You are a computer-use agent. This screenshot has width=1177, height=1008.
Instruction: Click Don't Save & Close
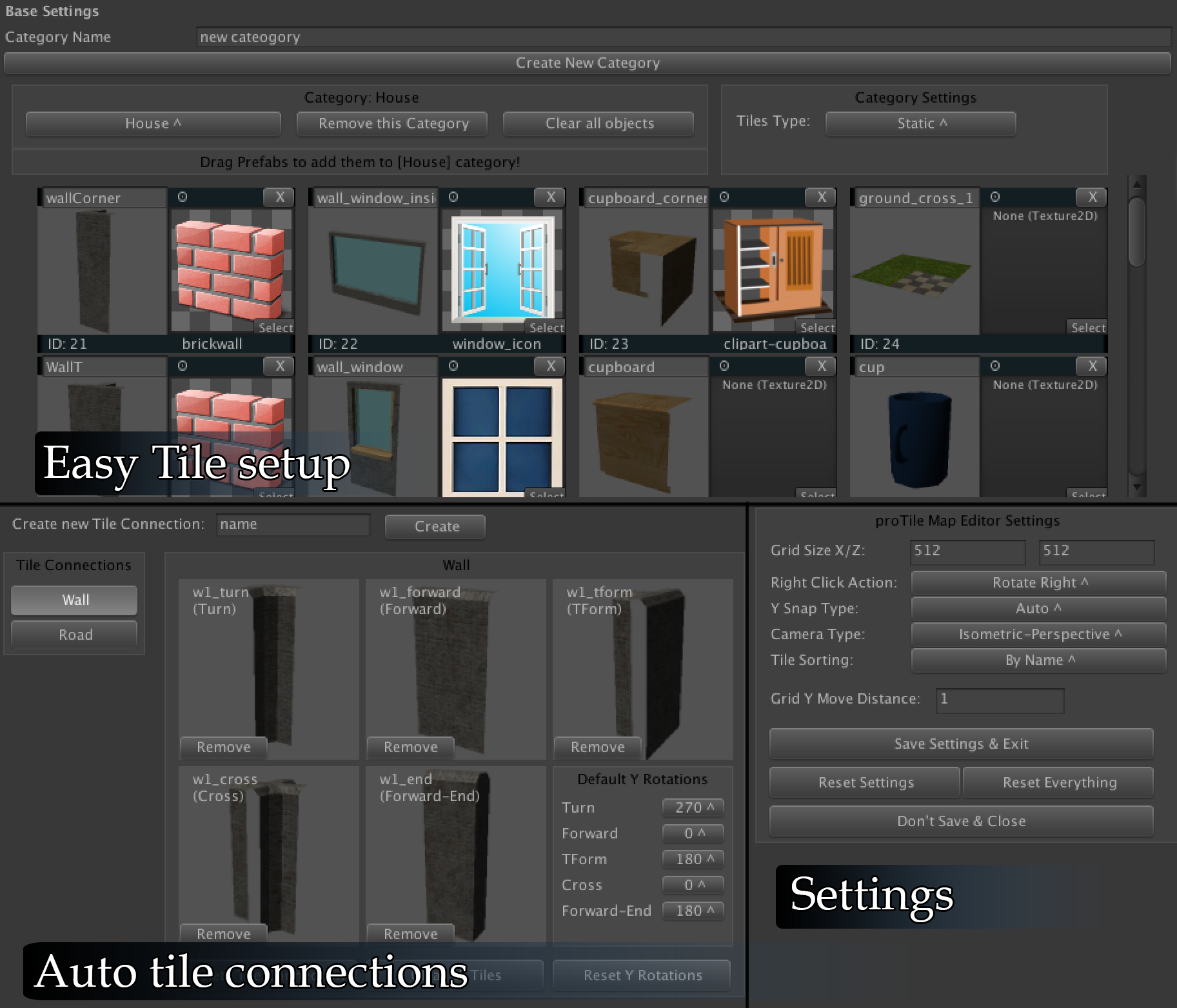961,822
